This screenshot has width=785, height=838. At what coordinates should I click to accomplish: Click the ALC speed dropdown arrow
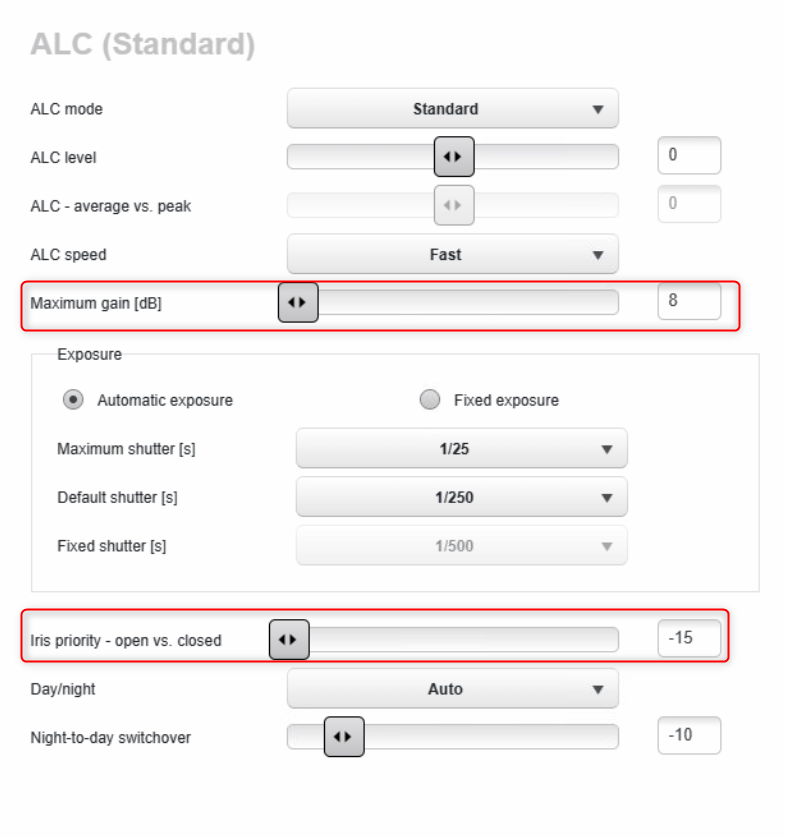[x=598, y=255]
